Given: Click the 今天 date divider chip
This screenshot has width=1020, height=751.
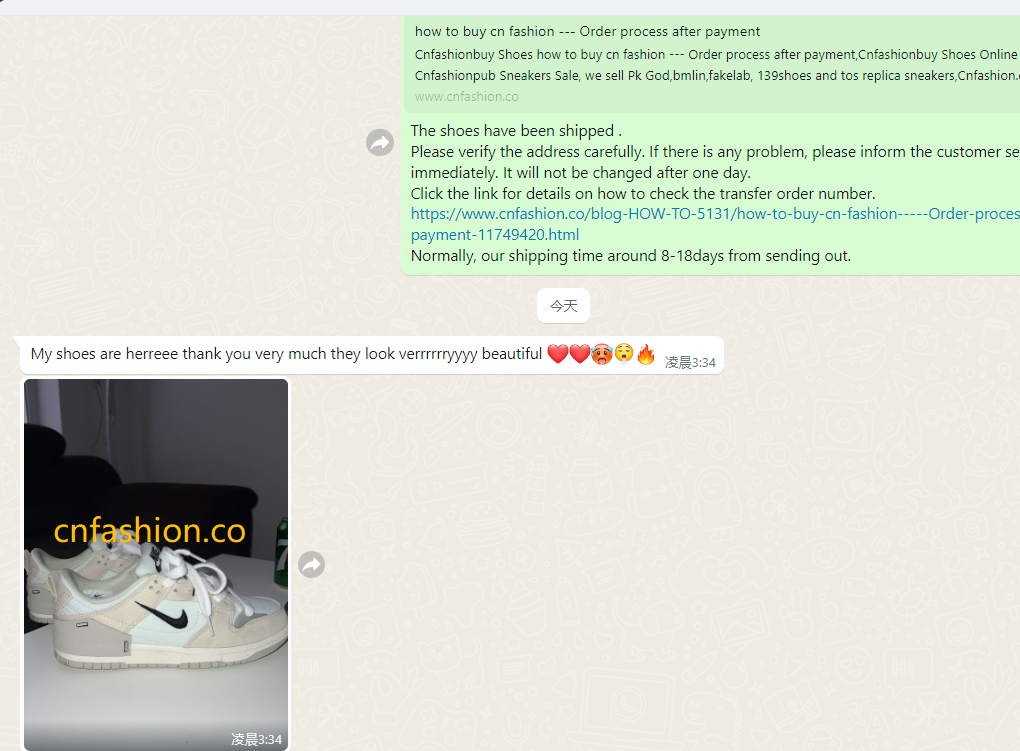Looking at the screenshot, I should point(563,306).
